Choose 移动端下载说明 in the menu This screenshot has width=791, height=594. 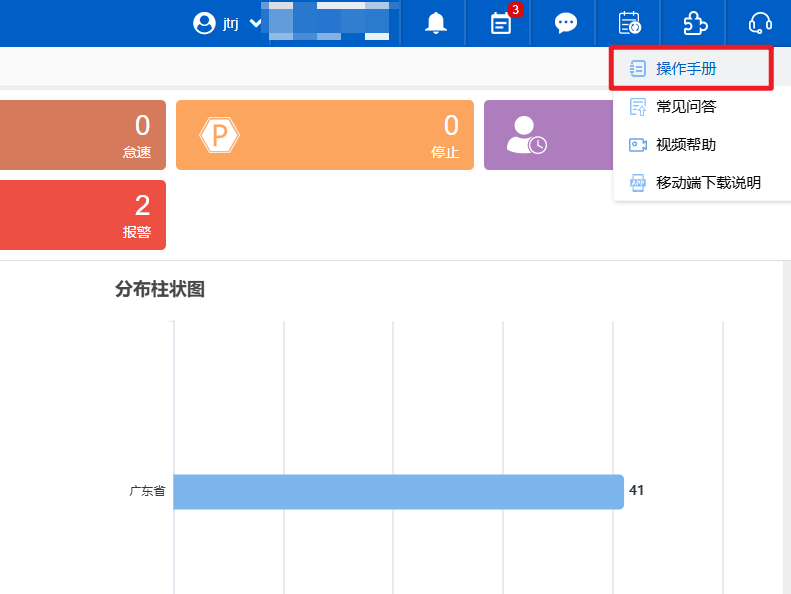coord(708,183)
